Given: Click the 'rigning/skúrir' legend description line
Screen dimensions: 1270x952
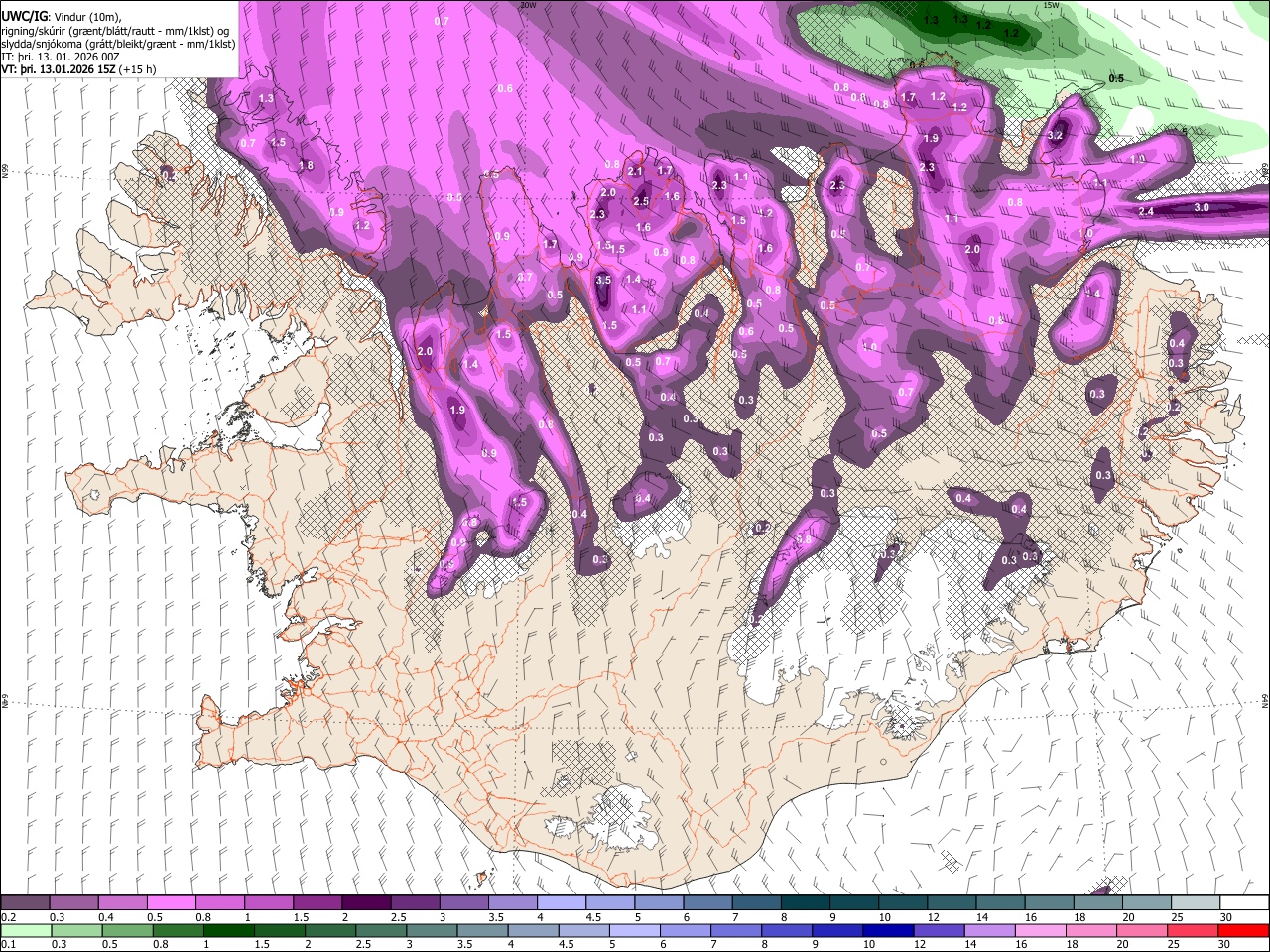Looking at the screenshot, I should click(115, 31).
